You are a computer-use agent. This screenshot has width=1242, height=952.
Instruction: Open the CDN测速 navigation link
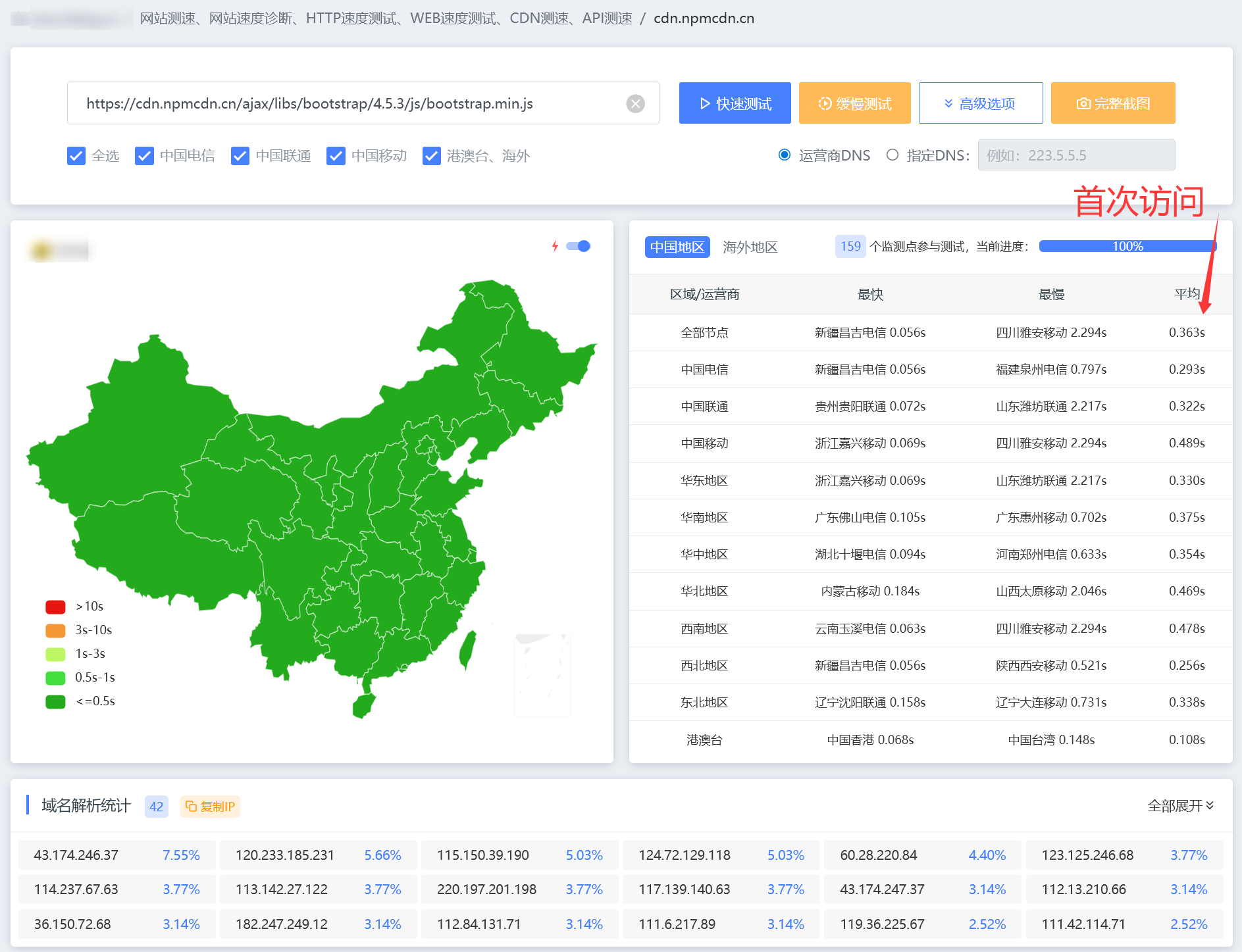pyautogui.click(x=540, y=18)
